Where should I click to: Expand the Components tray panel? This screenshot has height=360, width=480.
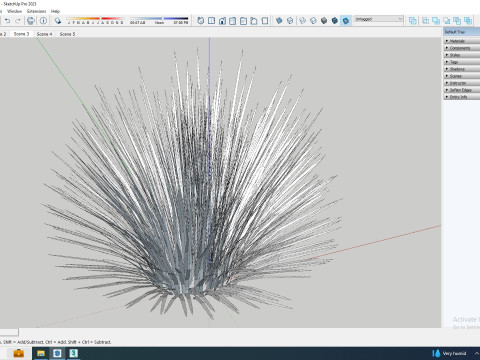[462, 48]
